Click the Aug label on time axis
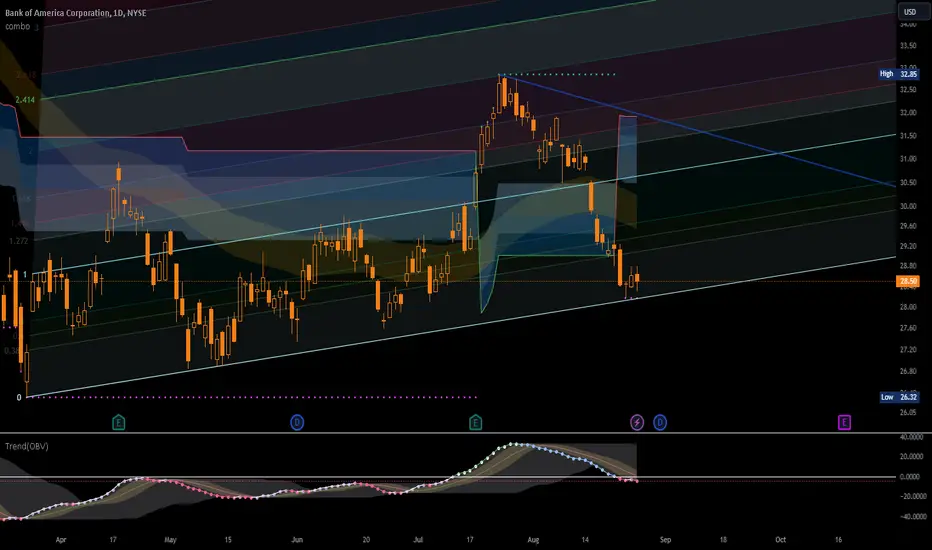The height and width of the screenshot is (550, 932). [x=533, y=540]
